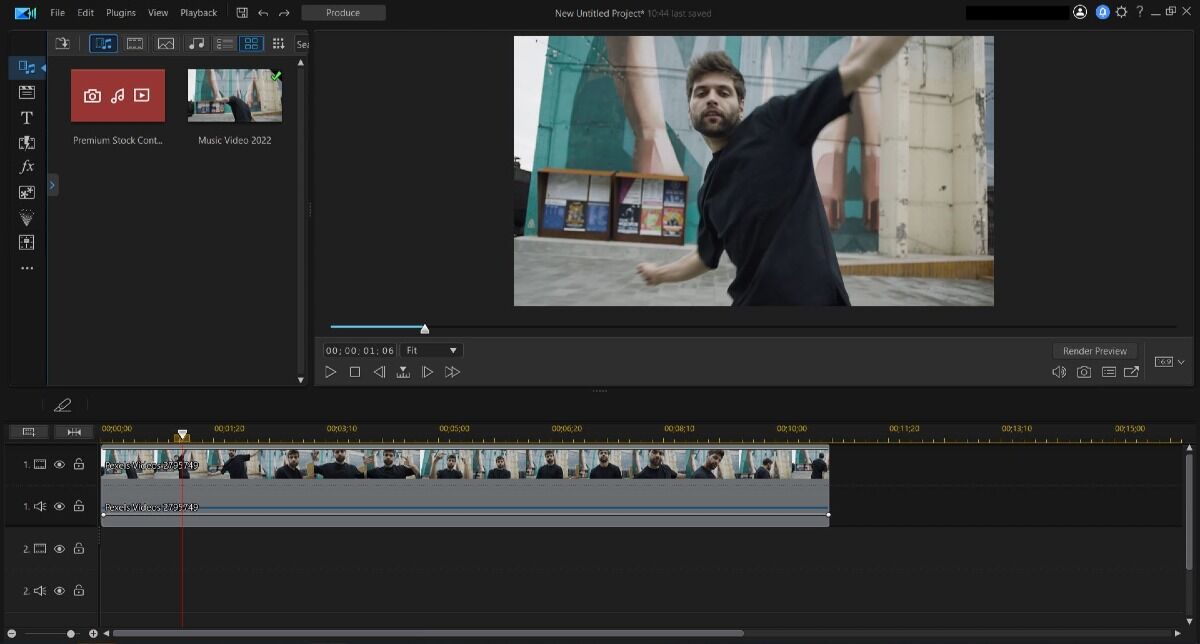Take a snapshot of the preview
This screenshot has width=1200, height=644.
tap(1084, 372)
